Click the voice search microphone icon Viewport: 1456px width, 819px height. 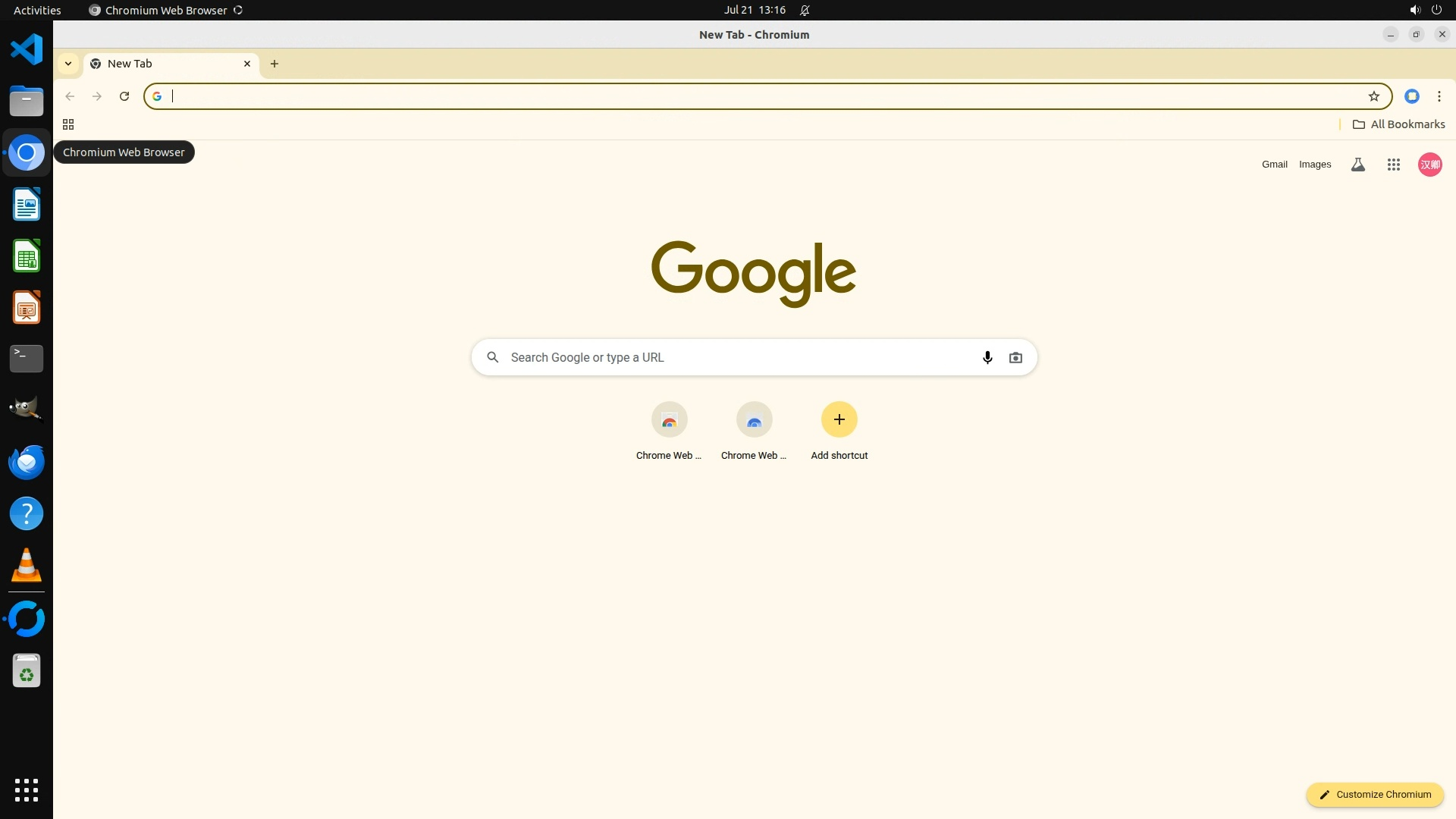click(x=987, y=357)
